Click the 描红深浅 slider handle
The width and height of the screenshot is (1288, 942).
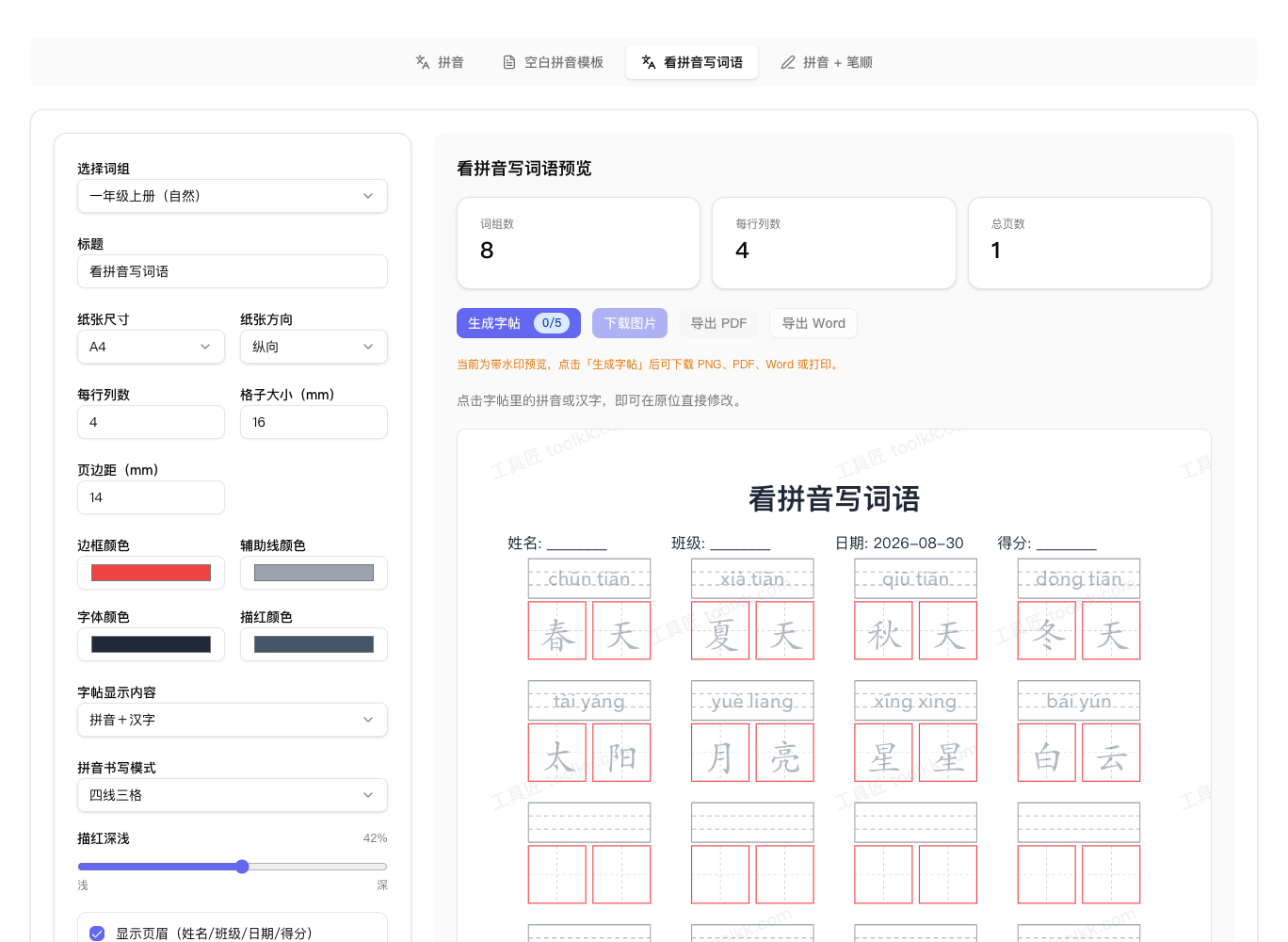(242, 867)
